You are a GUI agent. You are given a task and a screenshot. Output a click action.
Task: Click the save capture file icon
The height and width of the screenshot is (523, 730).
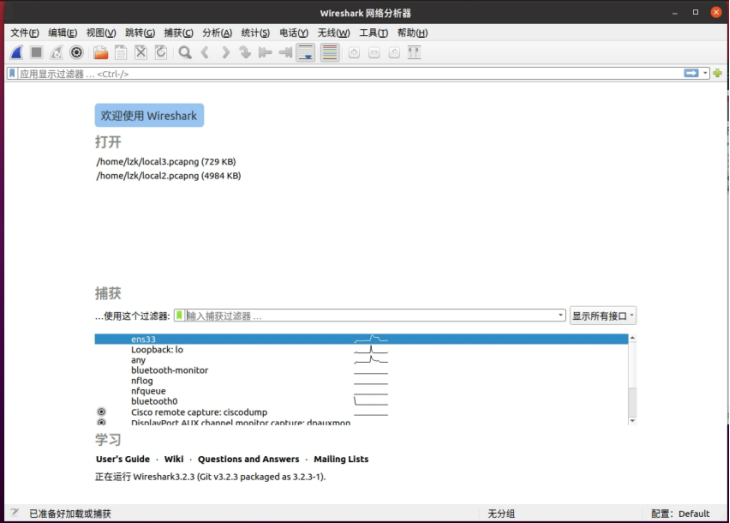coord(121,53)
